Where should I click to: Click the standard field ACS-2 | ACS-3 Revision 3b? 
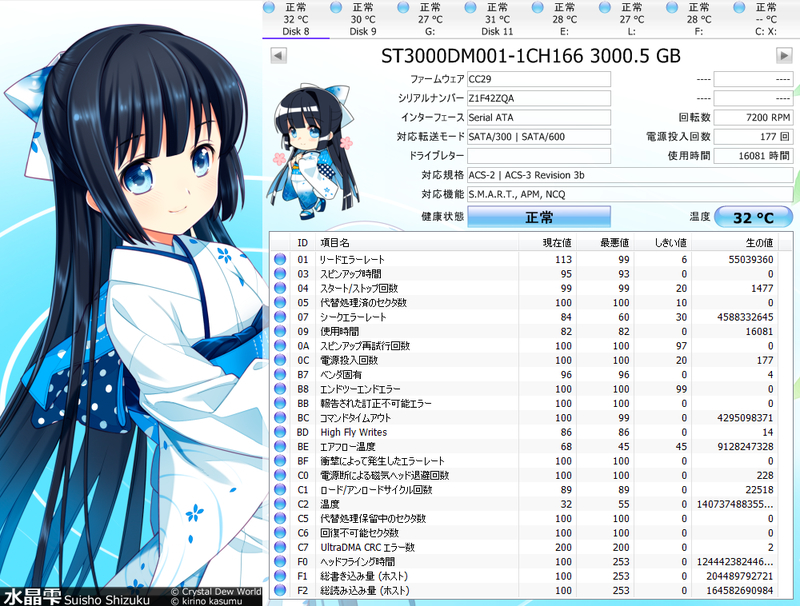click(630, 175)
